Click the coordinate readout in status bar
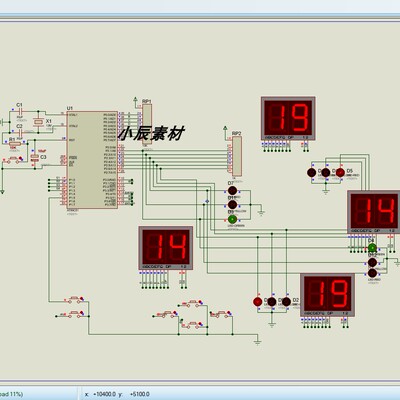This screenshot has height=400, width=400. pos(117,394)
